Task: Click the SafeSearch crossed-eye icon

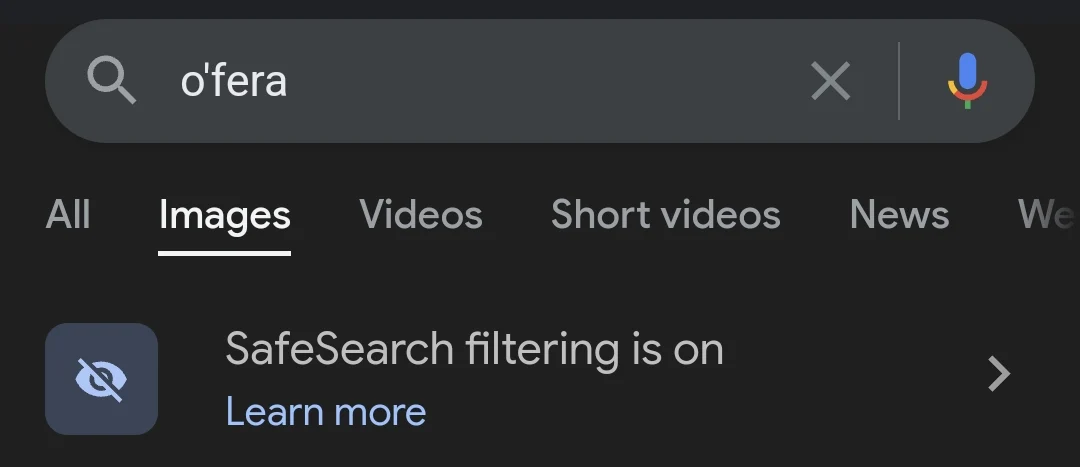Action: tap(101, 379)
